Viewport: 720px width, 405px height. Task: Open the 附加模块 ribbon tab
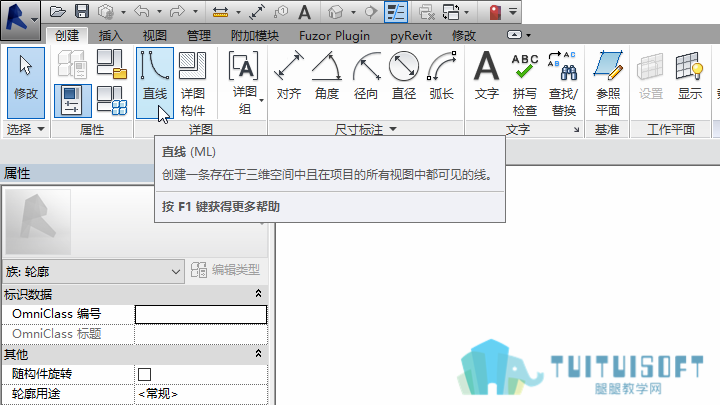pos(255,35)
